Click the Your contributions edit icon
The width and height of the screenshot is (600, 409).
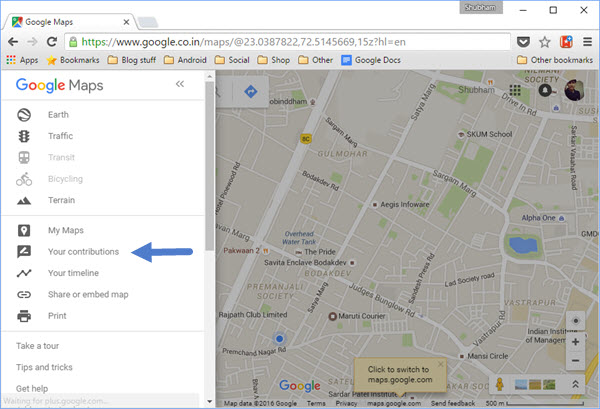[24, 252]
